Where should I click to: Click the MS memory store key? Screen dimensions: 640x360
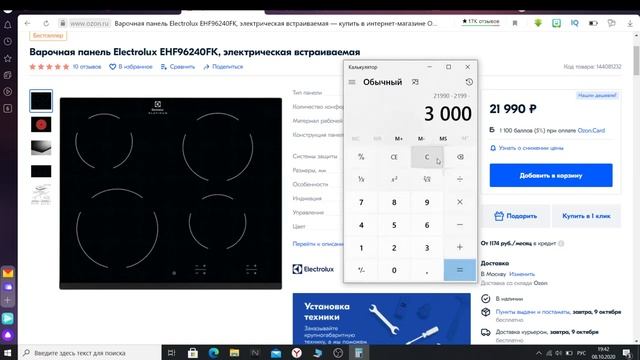point(443,139)
